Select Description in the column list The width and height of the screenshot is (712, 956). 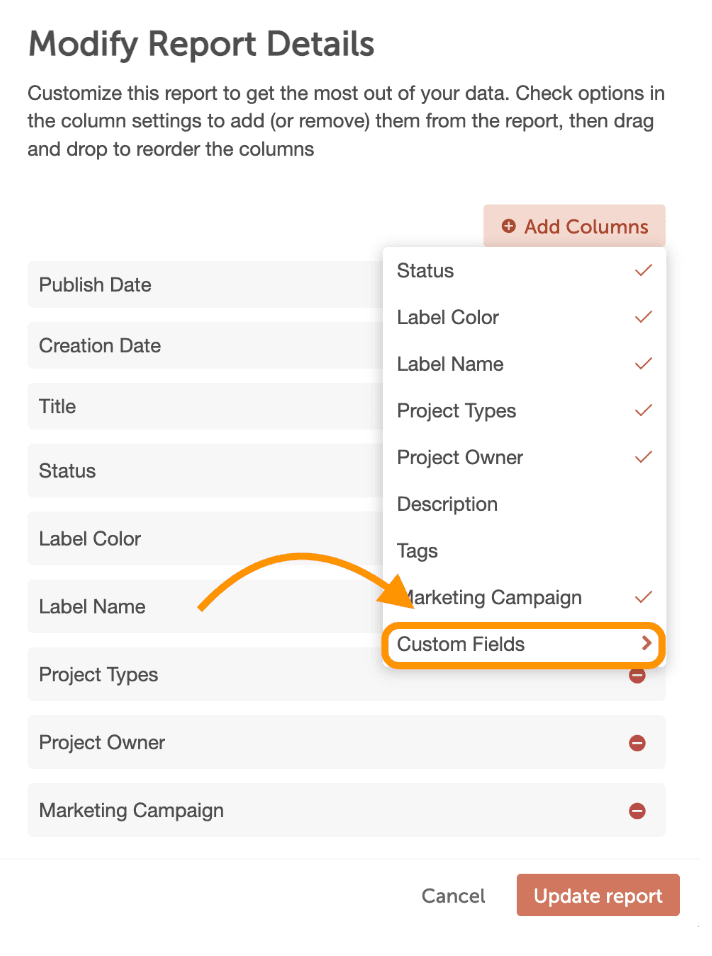(447, 504)
